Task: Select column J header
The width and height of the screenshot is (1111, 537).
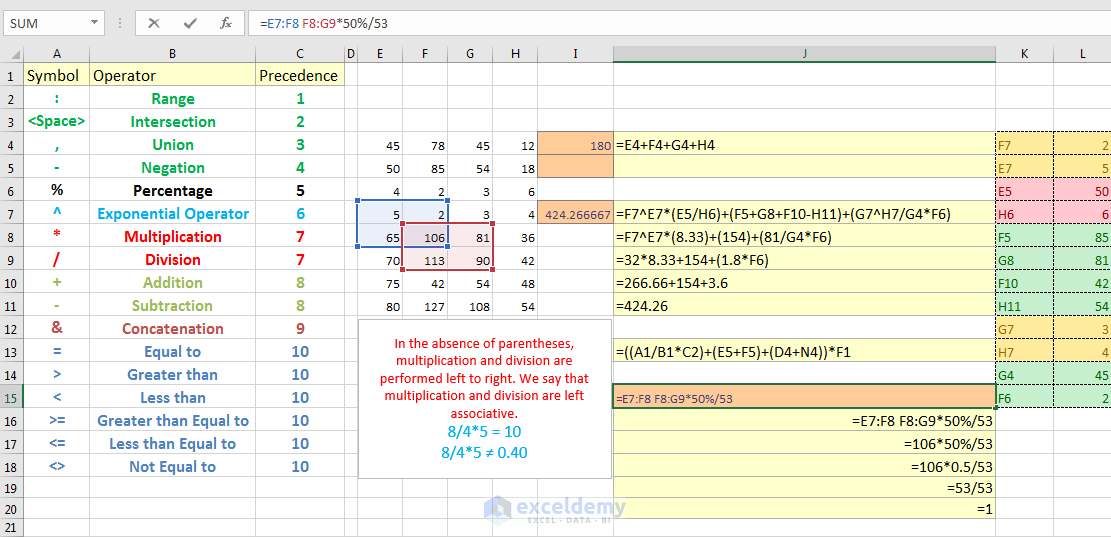Action: [x=804, y=54]
